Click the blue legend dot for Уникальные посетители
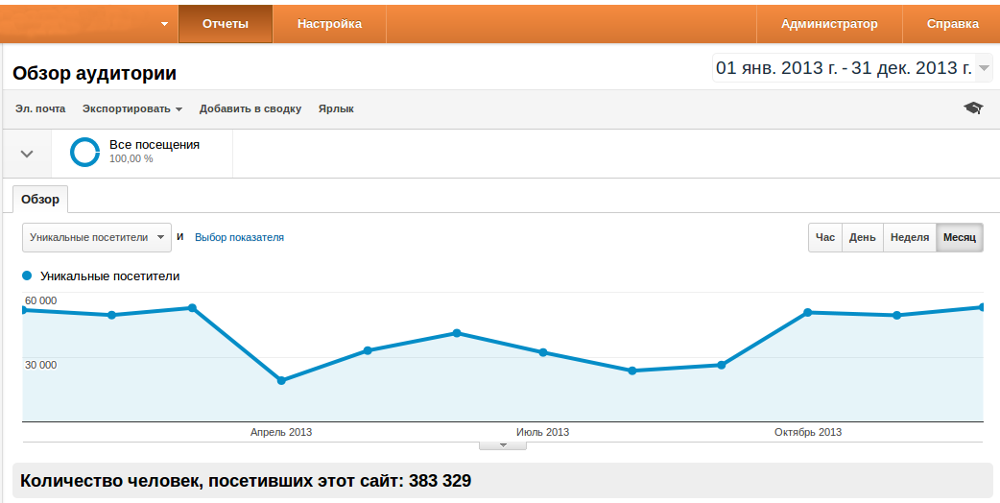Viewport: 1000px width, 503px height. point(27,276)
